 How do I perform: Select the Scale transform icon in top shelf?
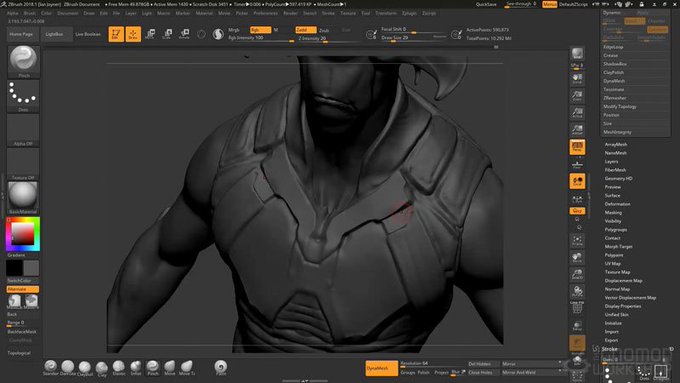[x=167, y=34]
